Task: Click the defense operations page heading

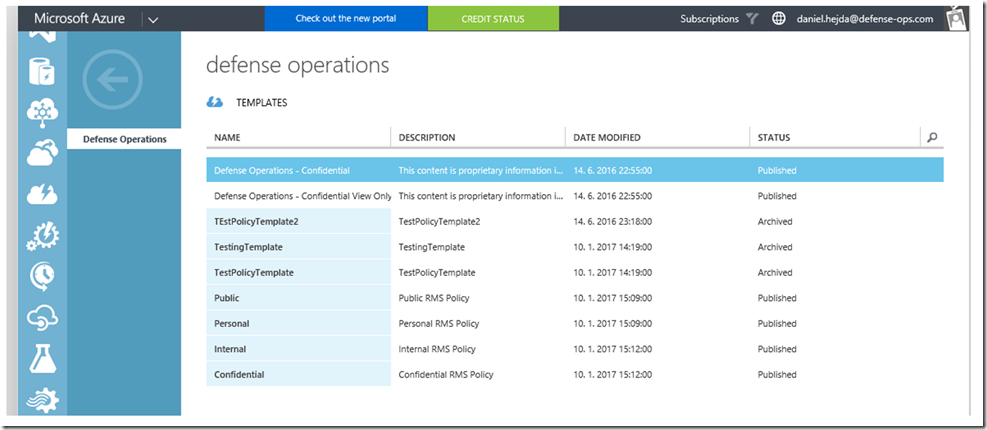Action: (298, 65)
